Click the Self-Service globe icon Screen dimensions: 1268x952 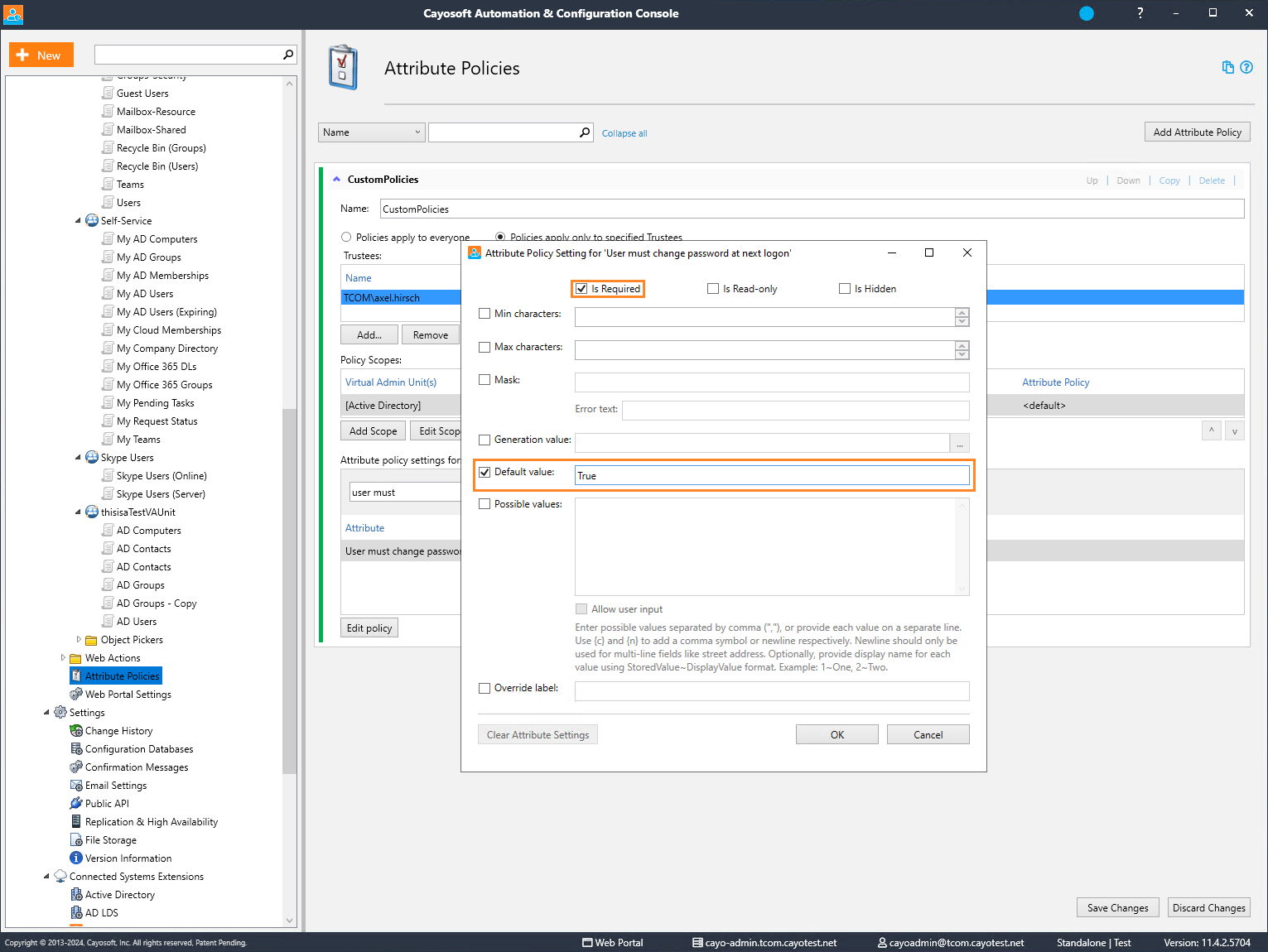92,221
